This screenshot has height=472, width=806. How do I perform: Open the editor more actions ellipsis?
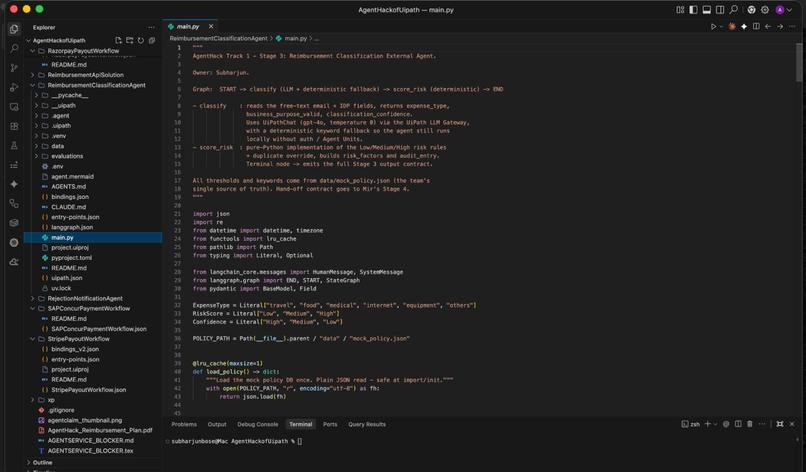coord(792,26)
